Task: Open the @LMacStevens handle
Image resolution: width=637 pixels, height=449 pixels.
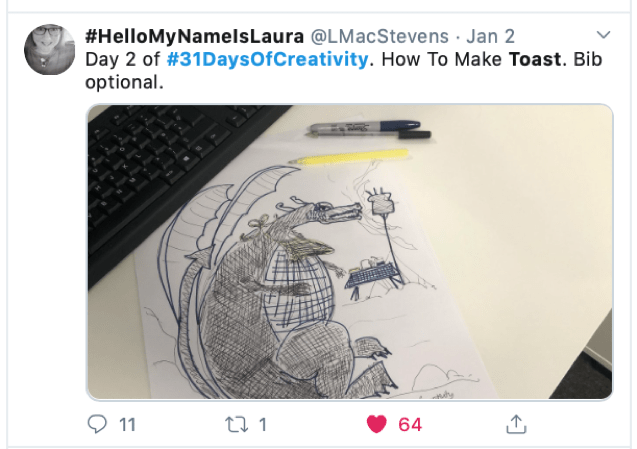Action: pos(379,36)
